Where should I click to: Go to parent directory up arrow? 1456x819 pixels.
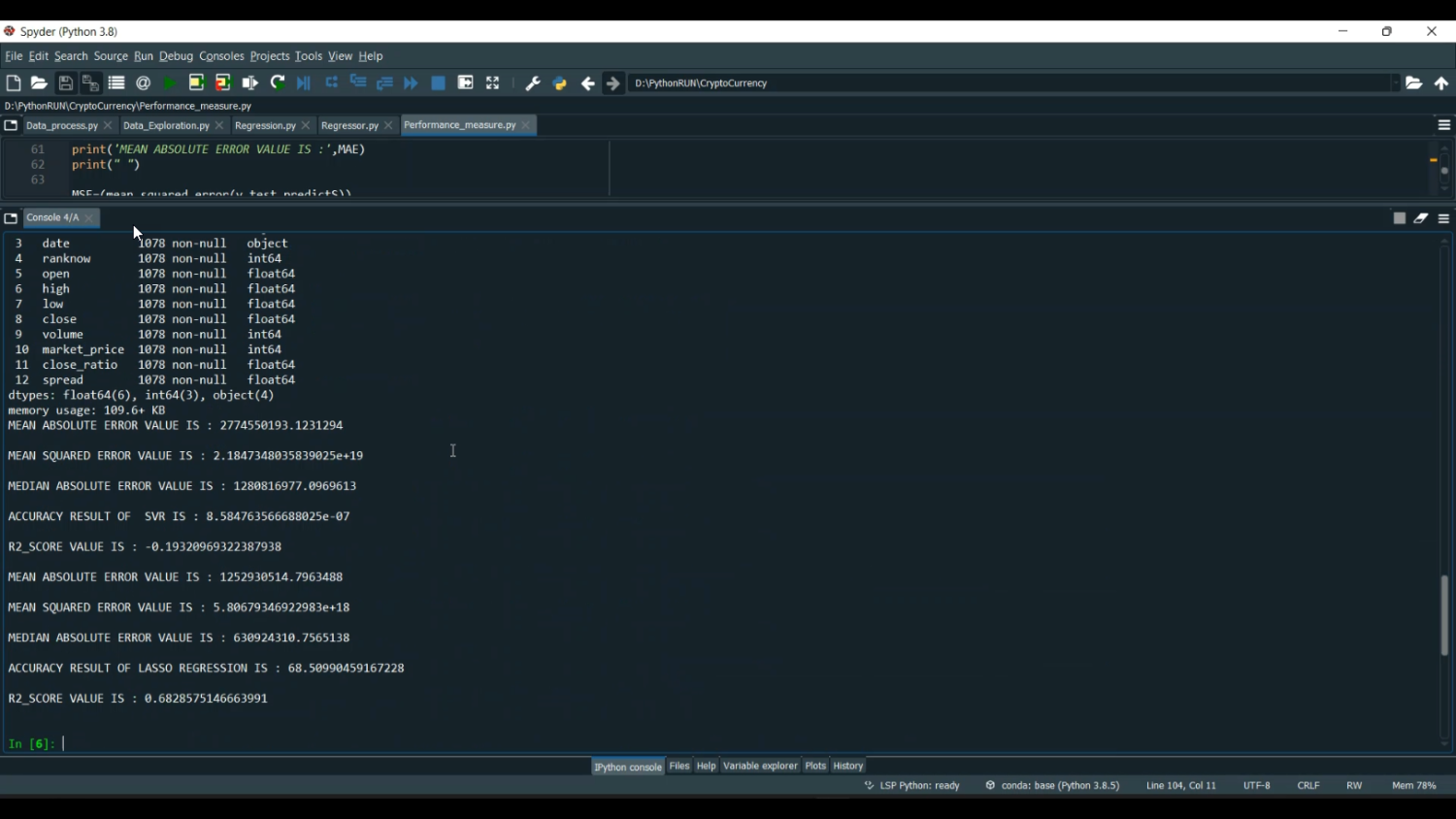1441,83
